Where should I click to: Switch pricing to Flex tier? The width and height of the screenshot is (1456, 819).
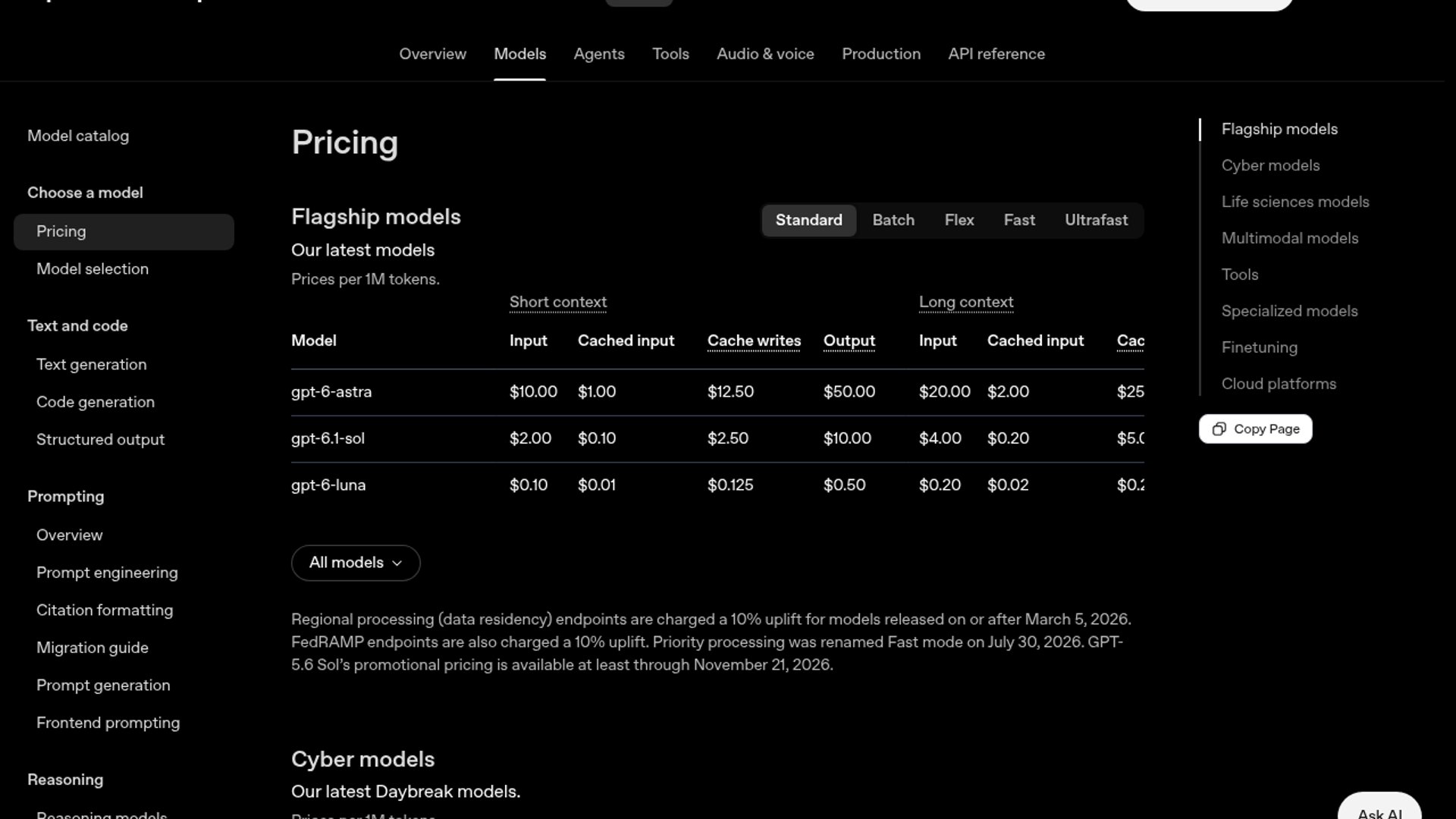point(959,221)
